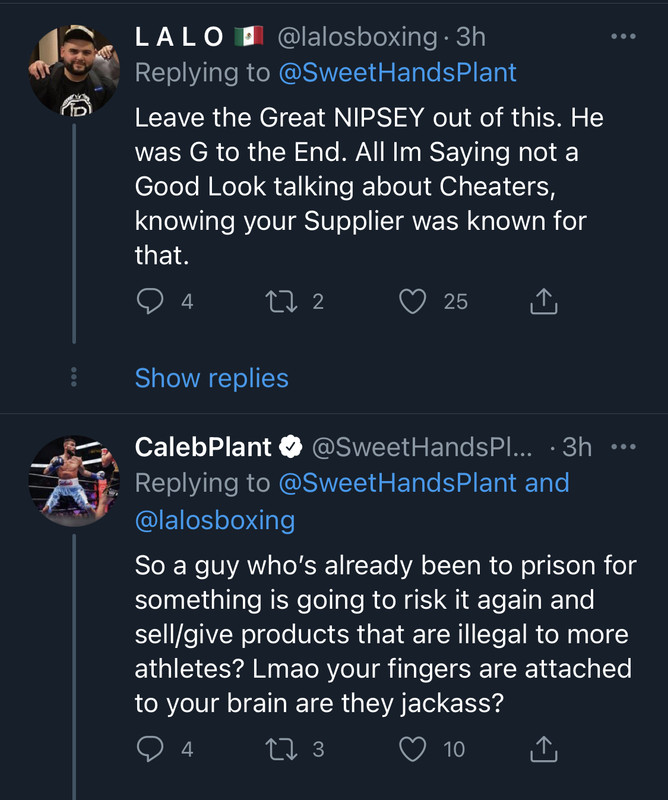Open CalebPlant's profile picture
The width and height of the screenshot is (668, 800).
74,480
